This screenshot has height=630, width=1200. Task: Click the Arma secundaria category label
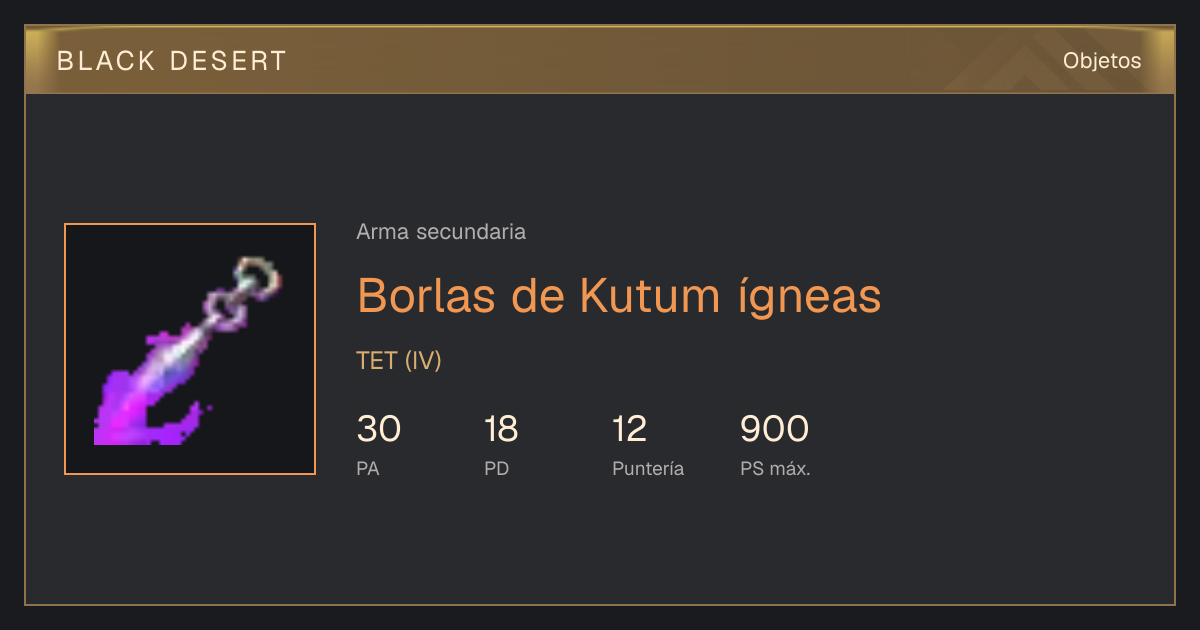click(x=441, y=232)
